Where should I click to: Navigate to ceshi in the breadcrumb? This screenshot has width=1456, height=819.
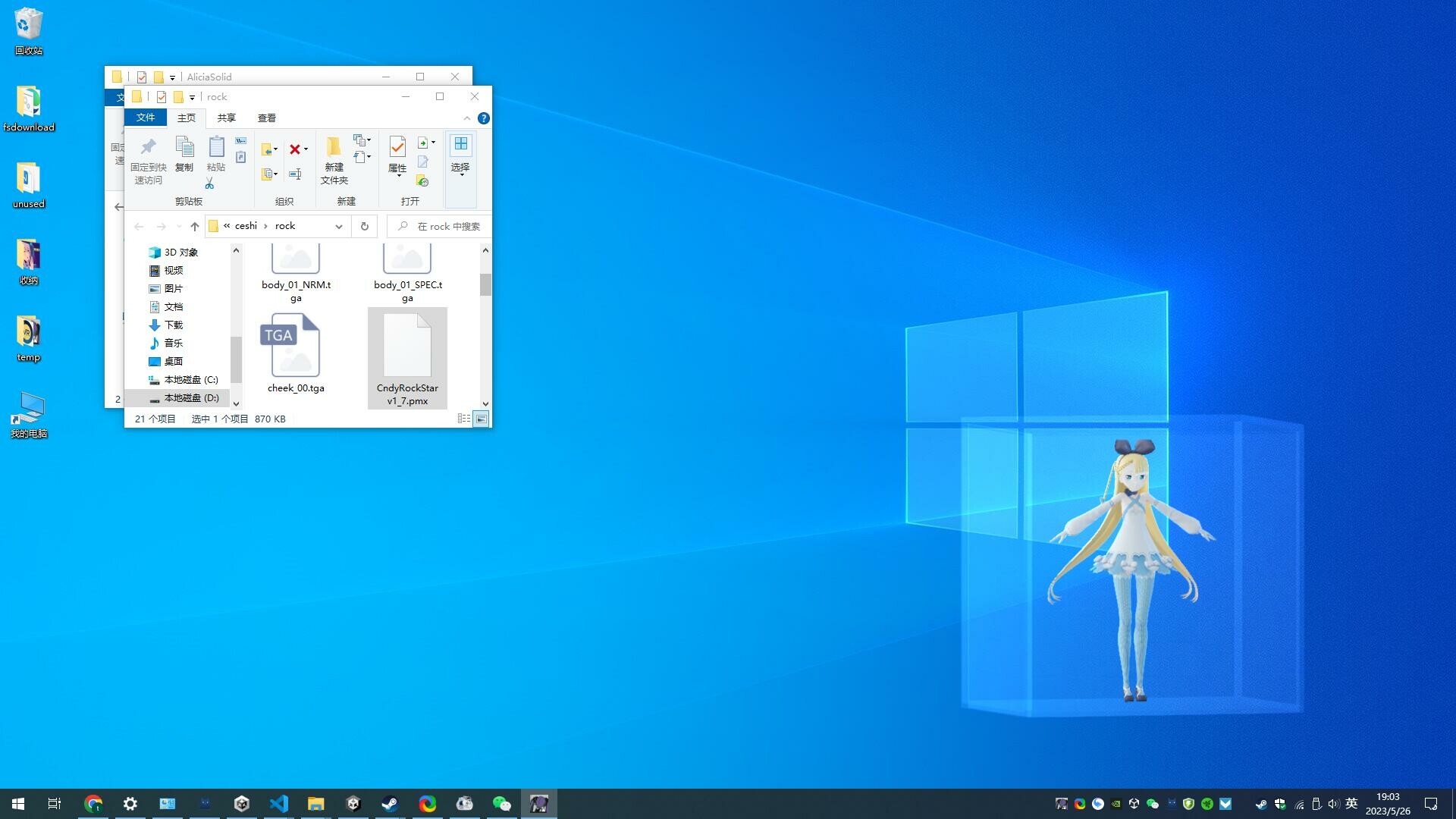point(246,226)
